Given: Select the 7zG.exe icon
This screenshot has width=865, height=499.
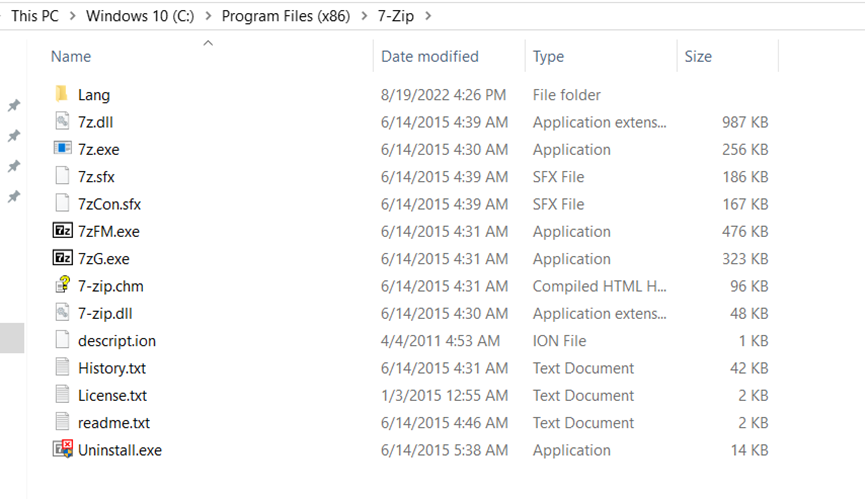Looking at the screenshot, I should coord(62,258).
